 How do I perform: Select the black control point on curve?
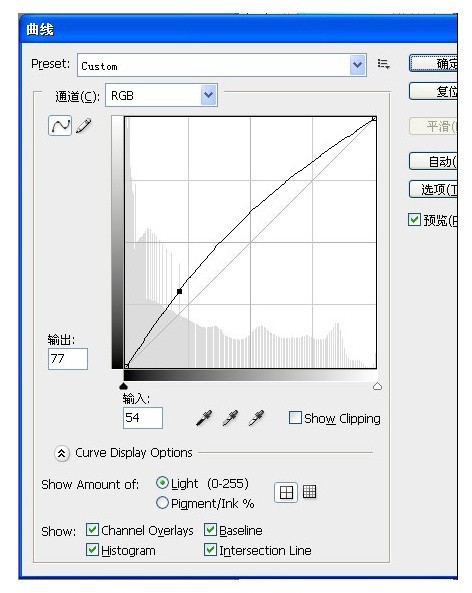tap(180, 292)
